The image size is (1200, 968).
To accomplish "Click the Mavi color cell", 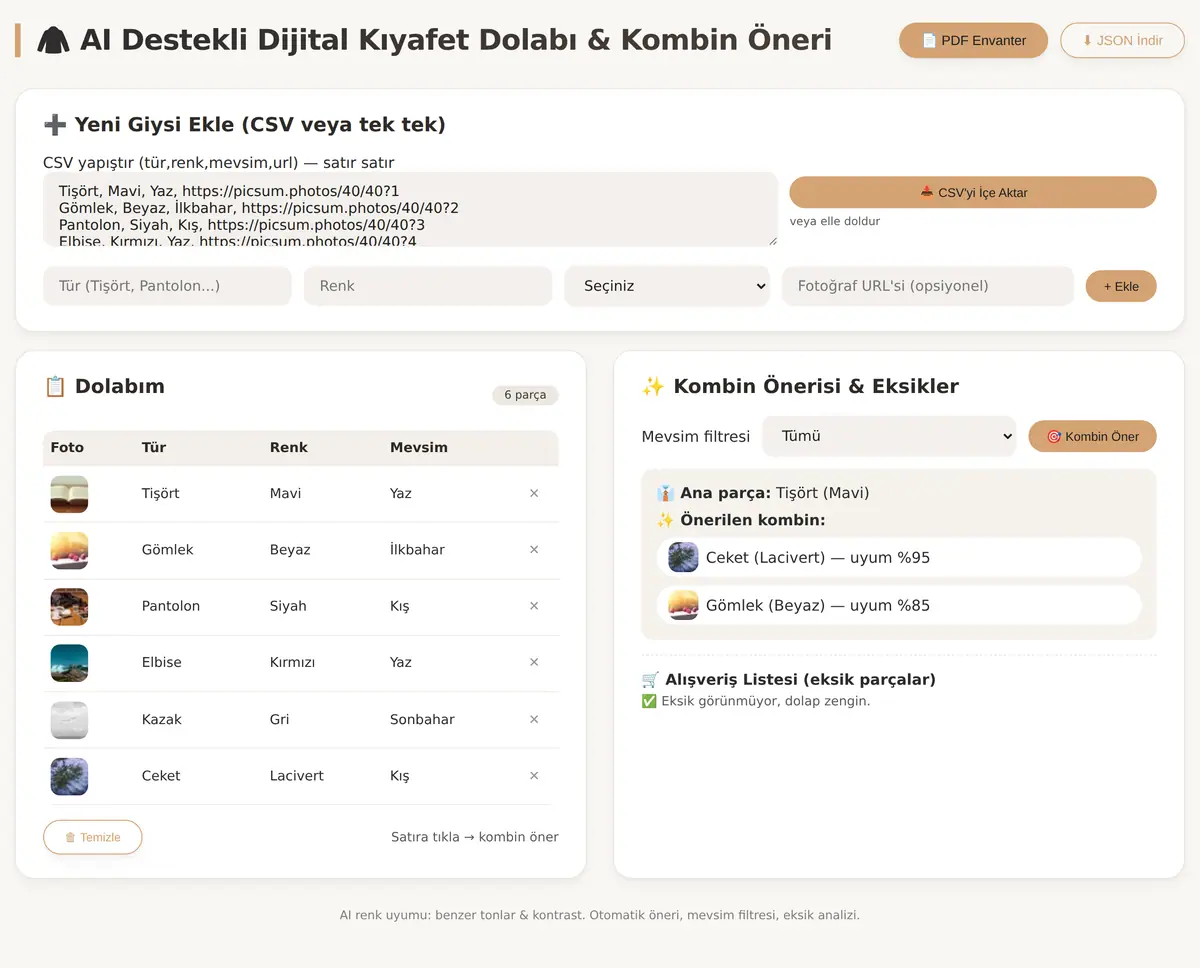I will pos(286,493).
